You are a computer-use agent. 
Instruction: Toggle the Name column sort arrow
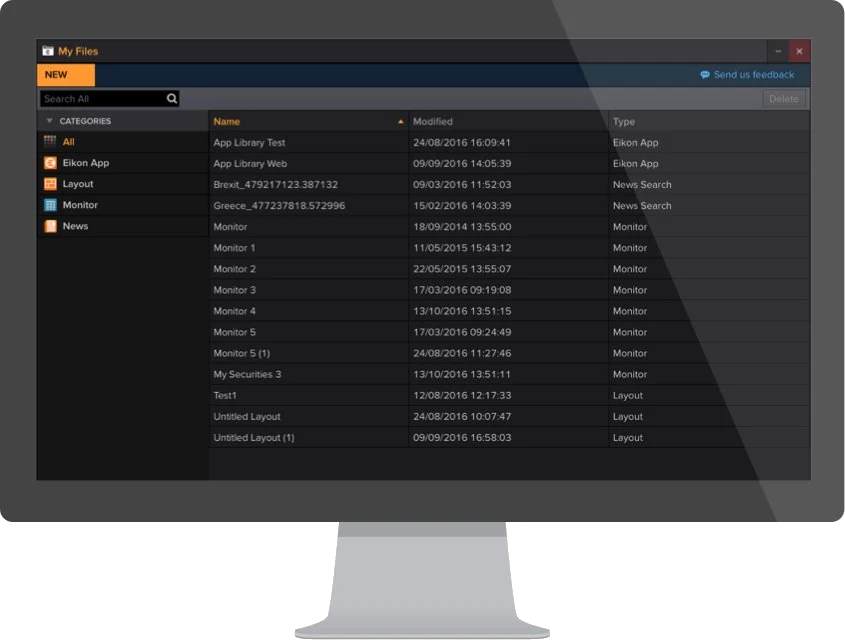[400, 122]
